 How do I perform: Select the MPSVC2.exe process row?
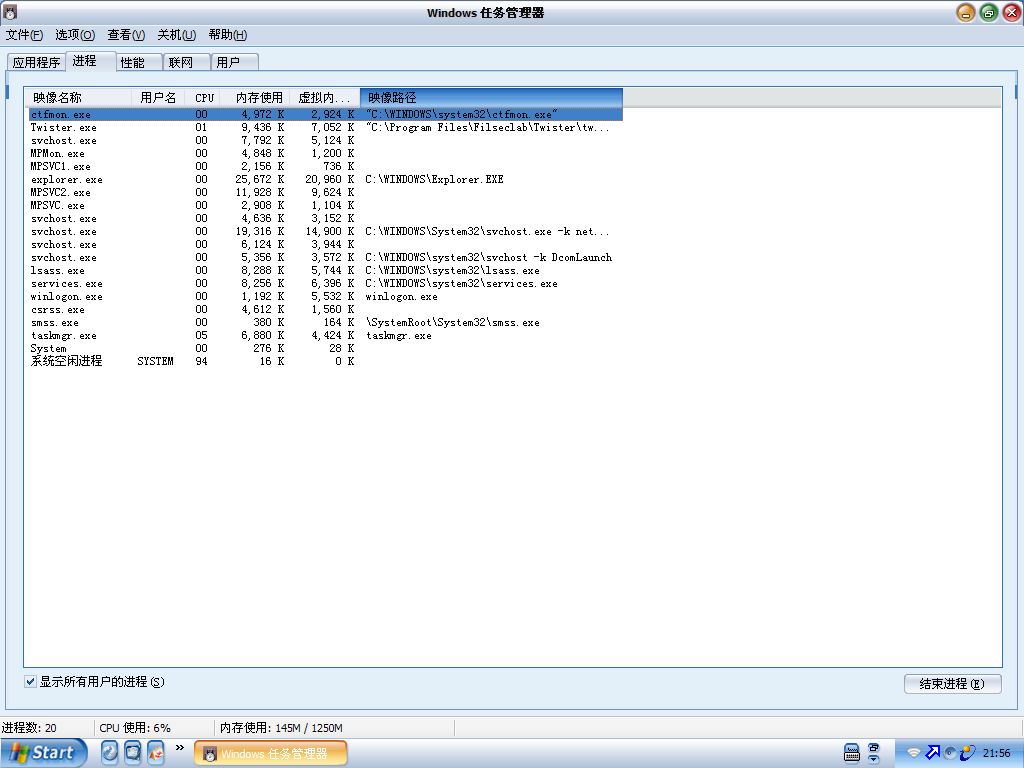tap(325, 193)
